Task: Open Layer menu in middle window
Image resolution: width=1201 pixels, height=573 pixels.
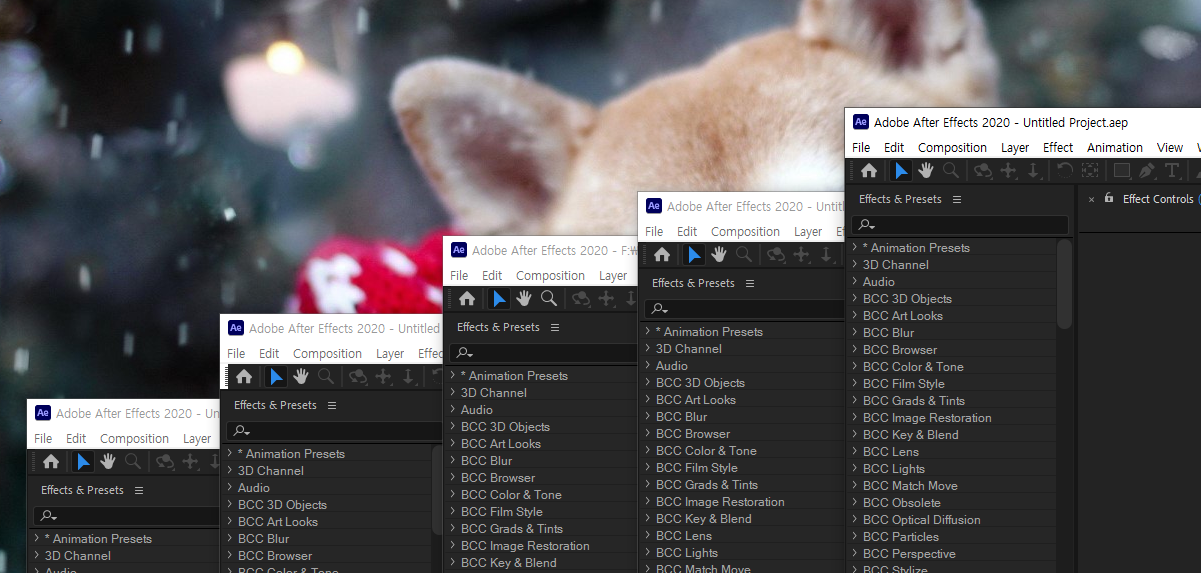Action: click(x=613, y=276)
